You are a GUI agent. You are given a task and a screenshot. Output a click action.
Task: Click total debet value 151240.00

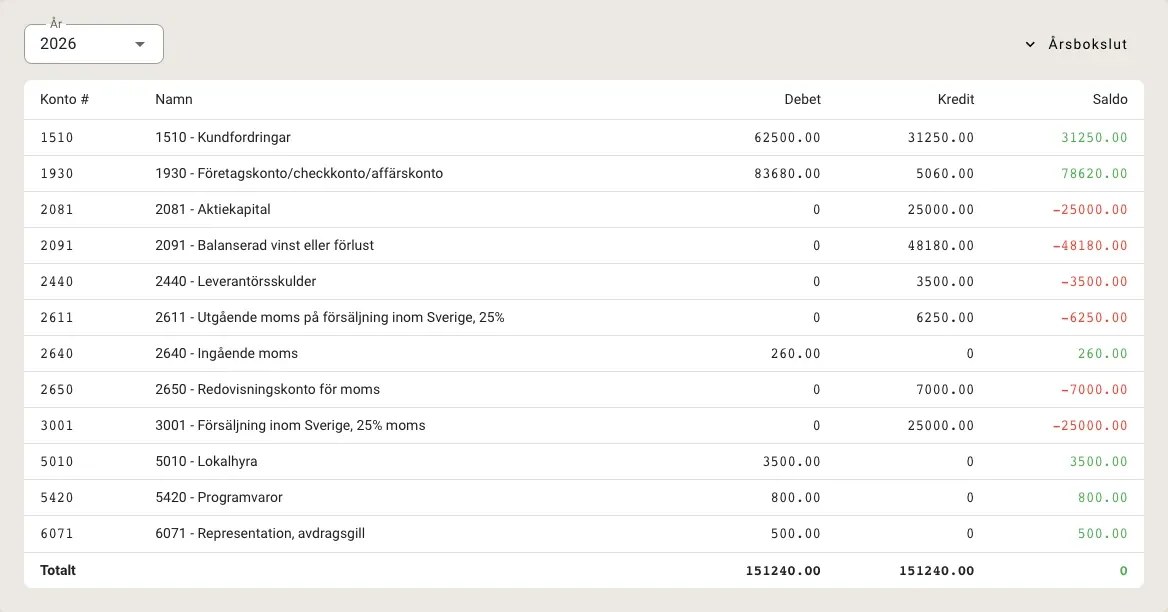pos(783,571)
